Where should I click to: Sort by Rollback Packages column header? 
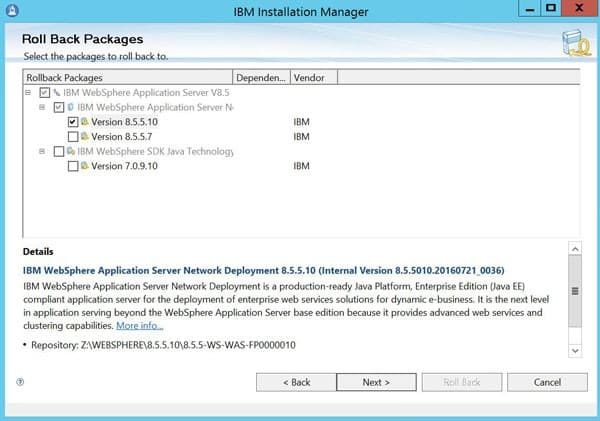tap(128, 77)
